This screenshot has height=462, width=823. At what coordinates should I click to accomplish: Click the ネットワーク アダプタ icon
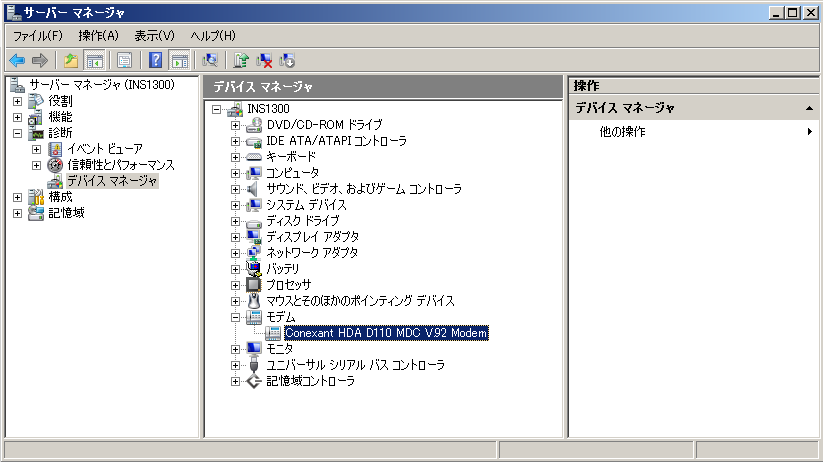click(x=254, y=253)
